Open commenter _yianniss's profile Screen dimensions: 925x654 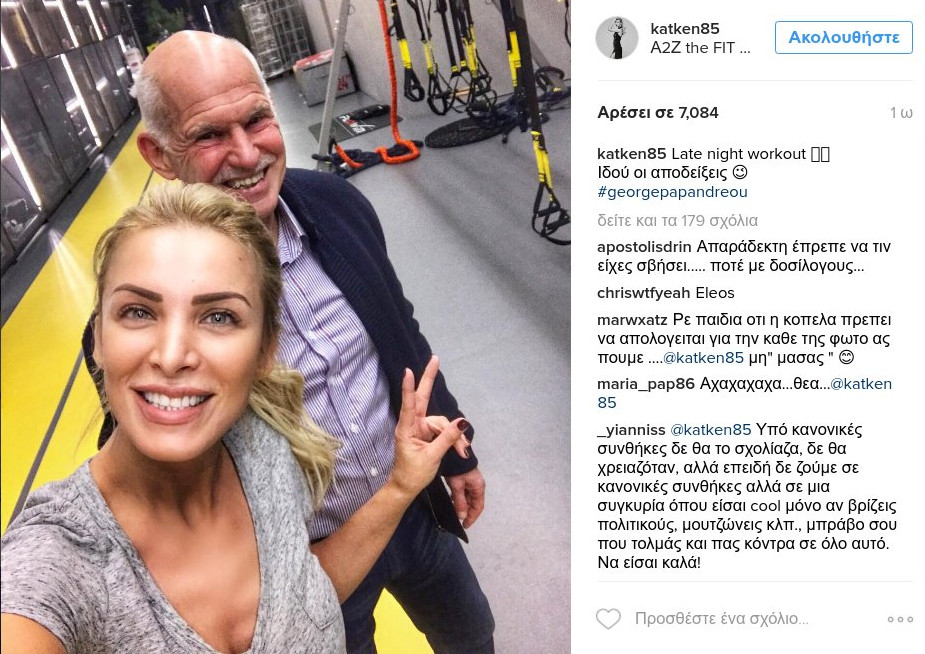coord(631,429)
